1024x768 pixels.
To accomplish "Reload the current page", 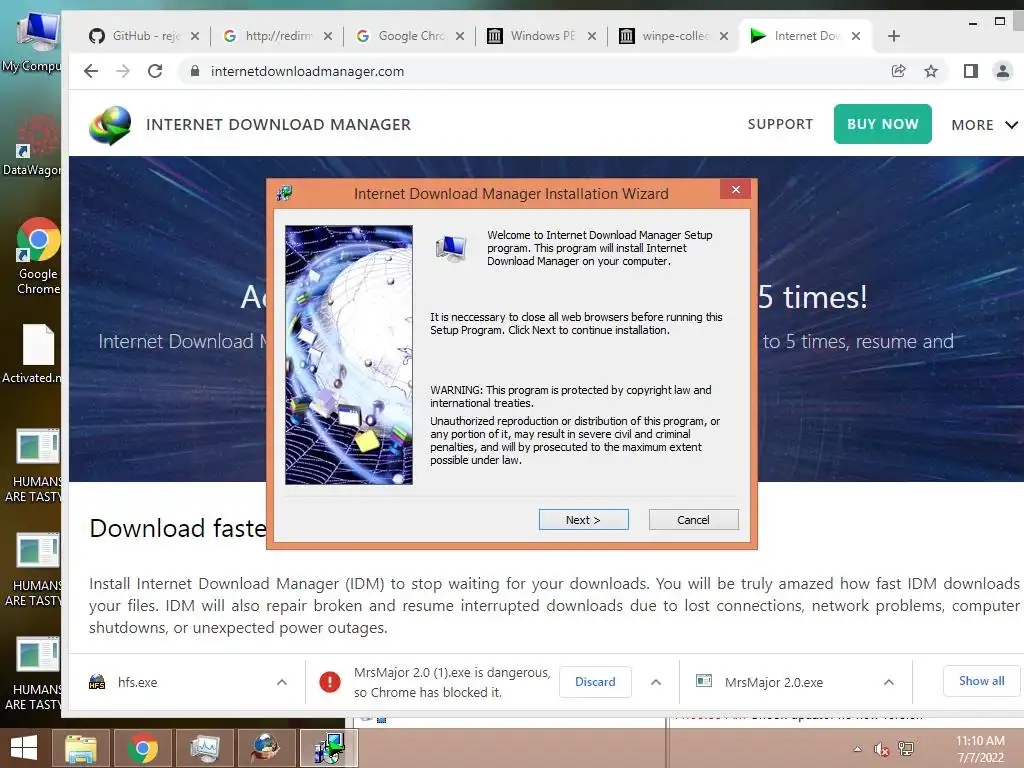I will click(x=155, y=71).
